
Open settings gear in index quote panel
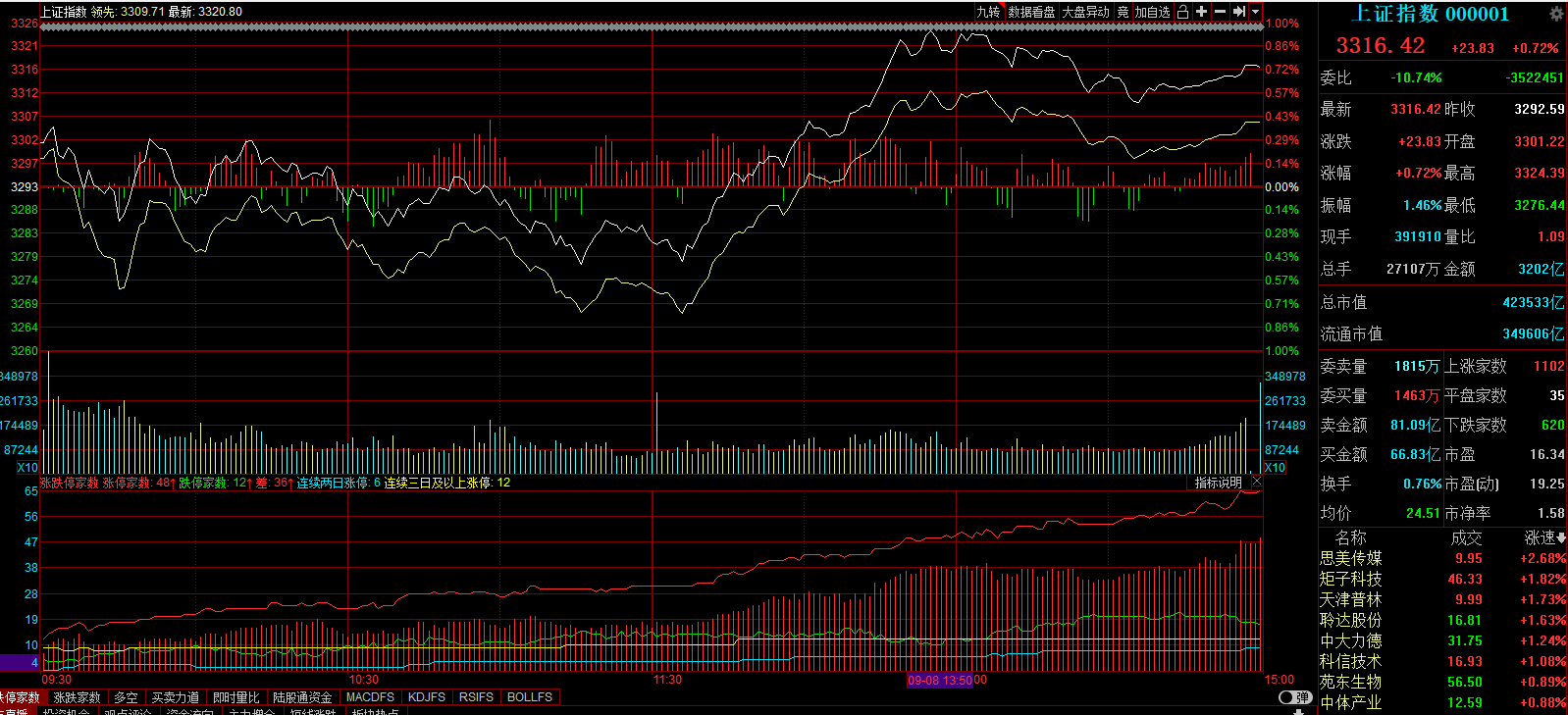pos(1556,14)
